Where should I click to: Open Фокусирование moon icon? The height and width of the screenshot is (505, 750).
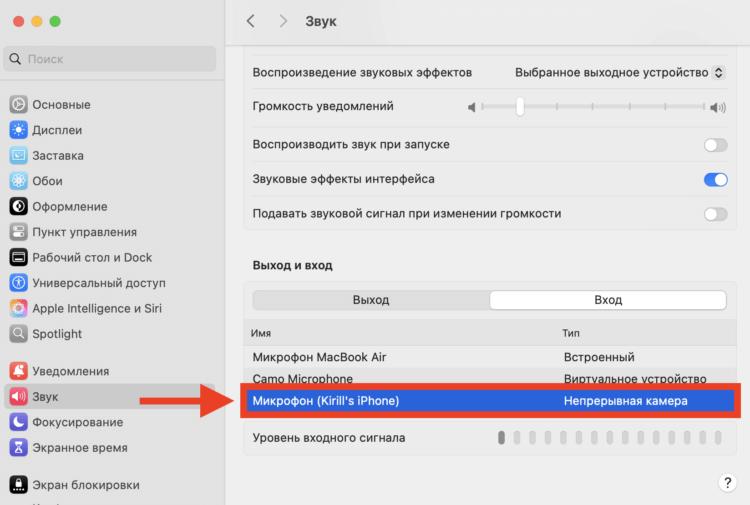pos(18,422)
